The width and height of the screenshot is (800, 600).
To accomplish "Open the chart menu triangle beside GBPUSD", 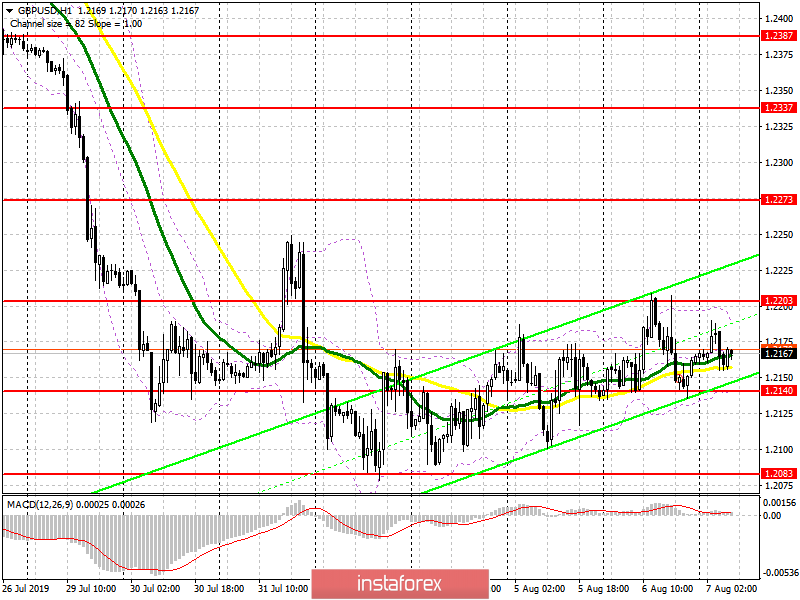I will point(9,11).
